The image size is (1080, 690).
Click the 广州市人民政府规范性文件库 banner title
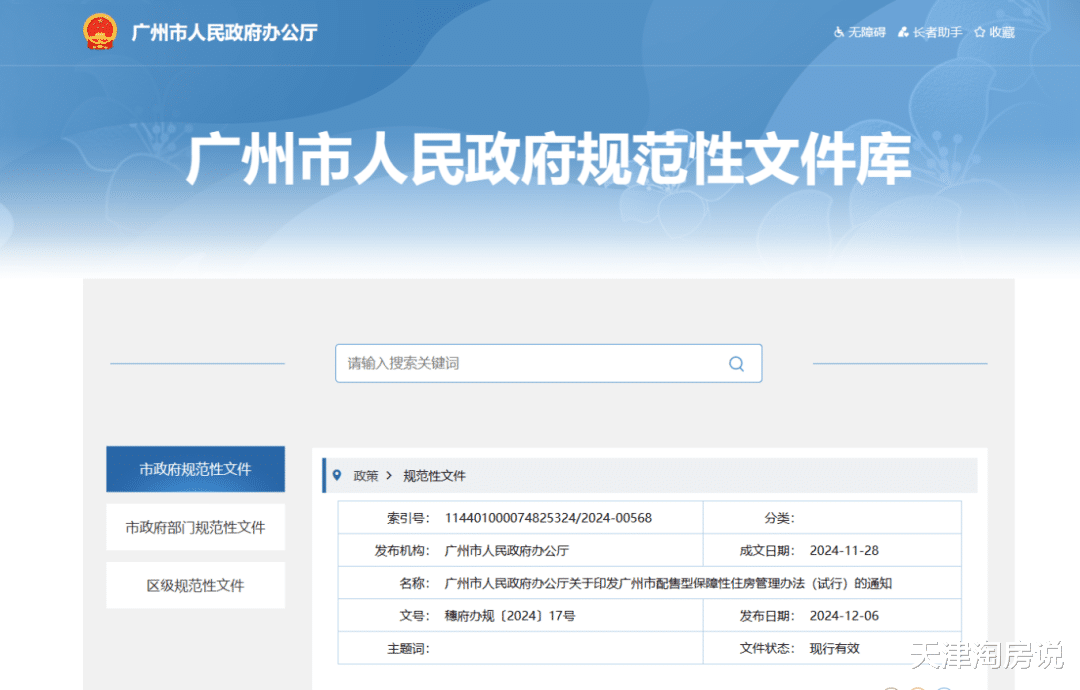tap(549, 159)
